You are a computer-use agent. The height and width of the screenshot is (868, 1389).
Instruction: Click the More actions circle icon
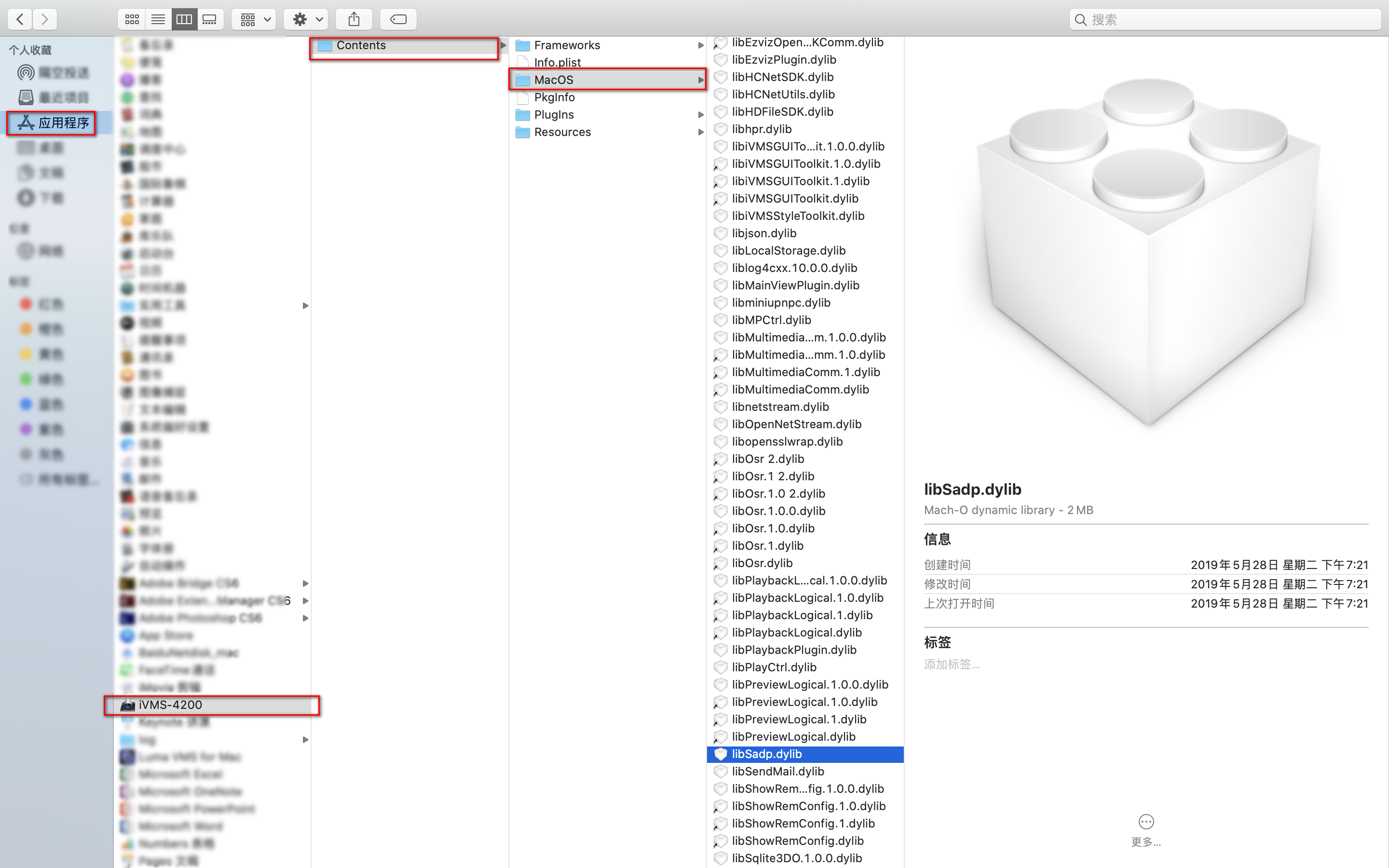[1145, 822]
